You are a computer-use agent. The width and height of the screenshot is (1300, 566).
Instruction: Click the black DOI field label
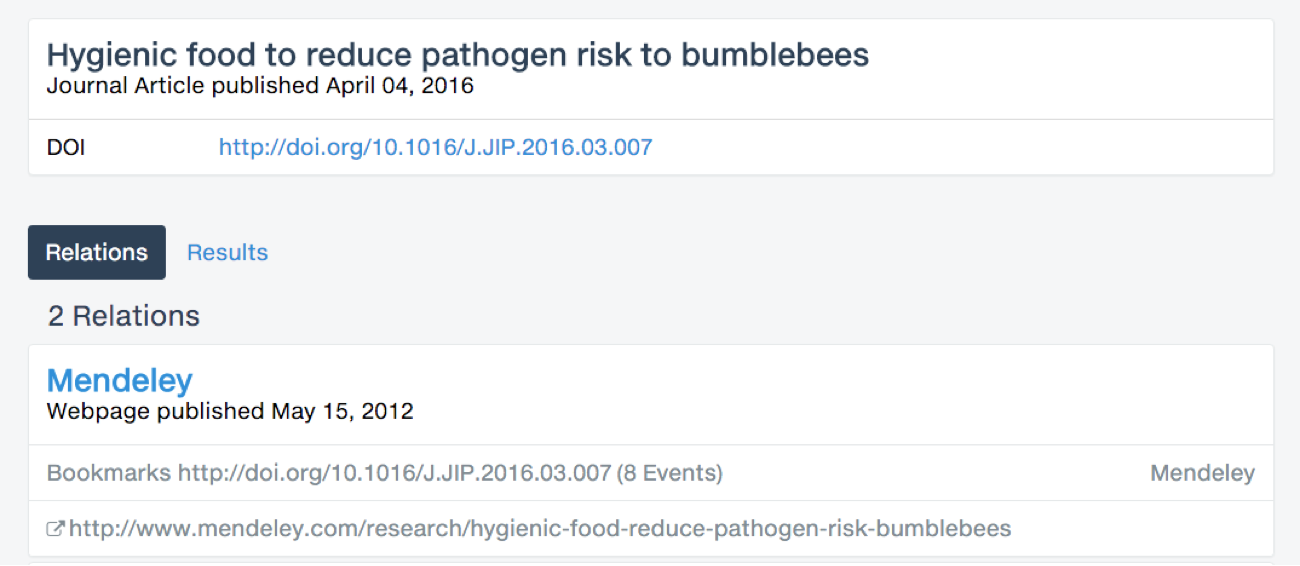coord(66,148)
